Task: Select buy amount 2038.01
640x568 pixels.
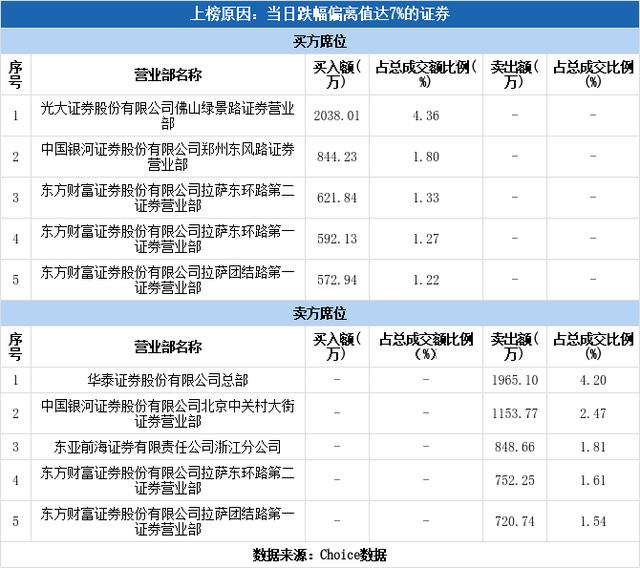Action: [x=337, y=116]
